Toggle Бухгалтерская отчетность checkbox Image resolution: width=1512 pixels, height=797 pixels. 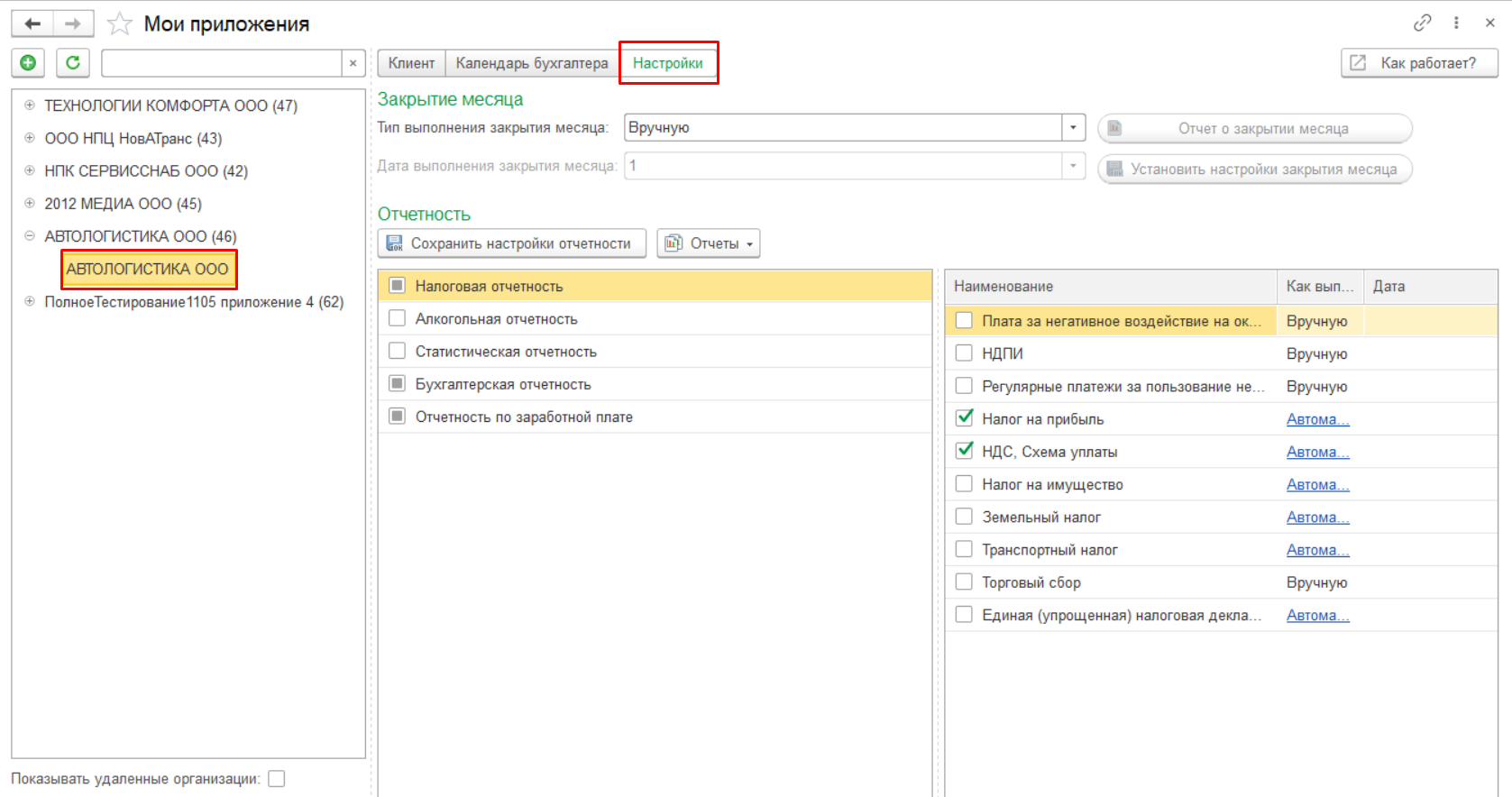point(397,383)
